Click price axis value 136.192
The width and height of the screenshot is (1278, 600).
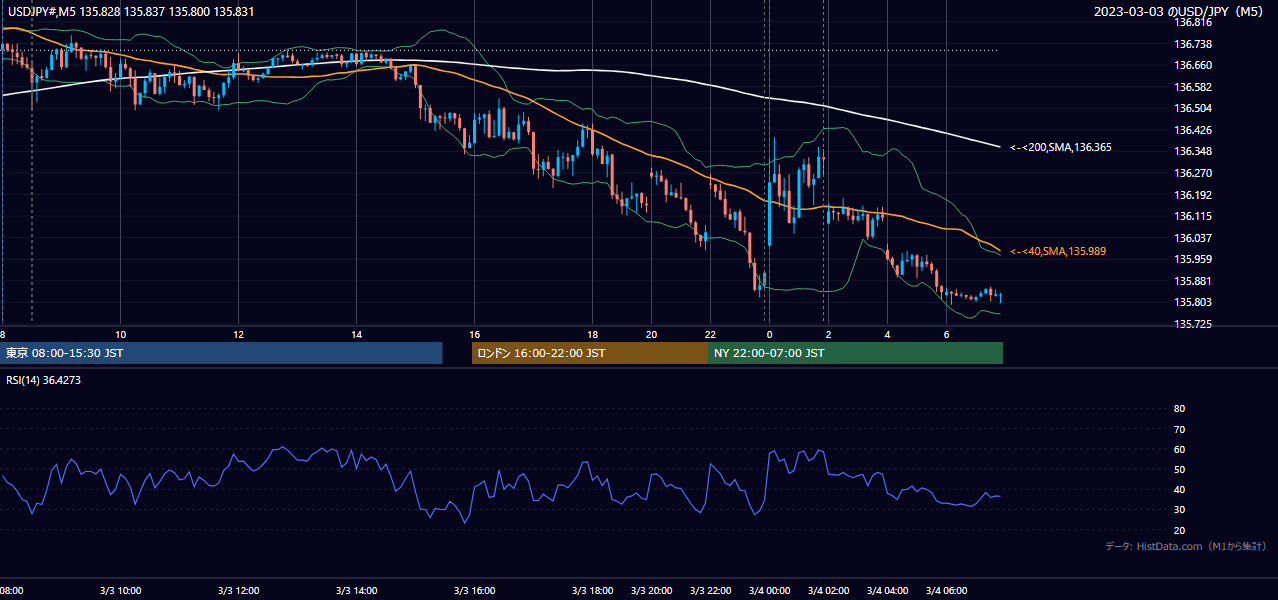[1192, 195]
